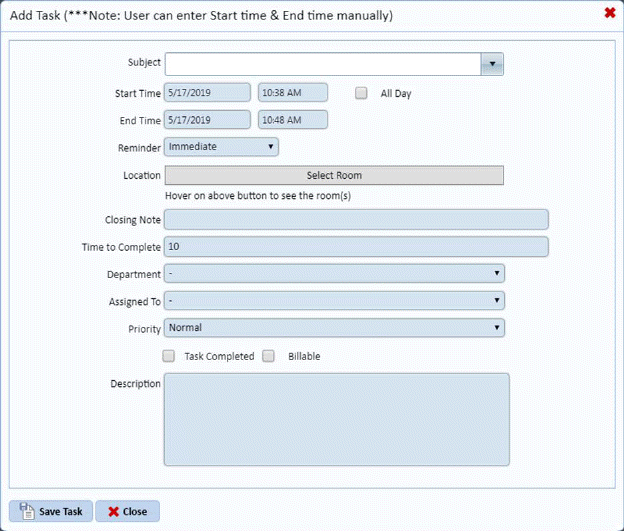Click the Start Time 10:38 AM field
Image resolution: width=624 pixels, height=531 pixels.
(x=292, y=93)
